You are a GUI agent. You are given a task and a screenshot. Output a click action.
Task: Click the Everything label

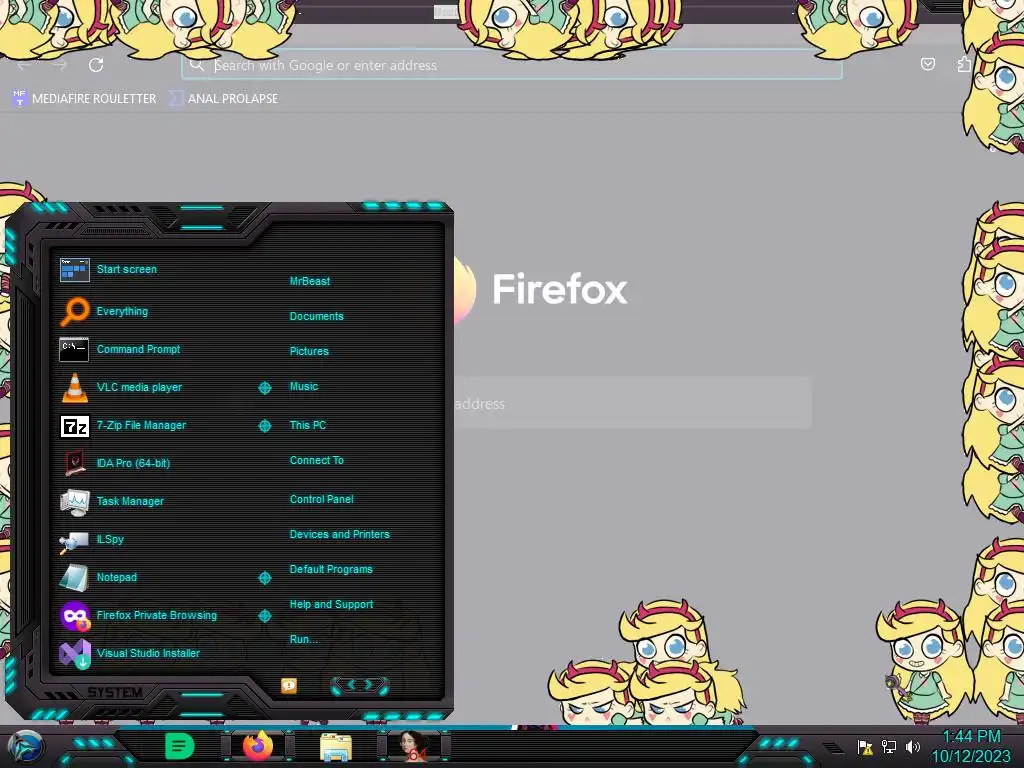[122, 312]
